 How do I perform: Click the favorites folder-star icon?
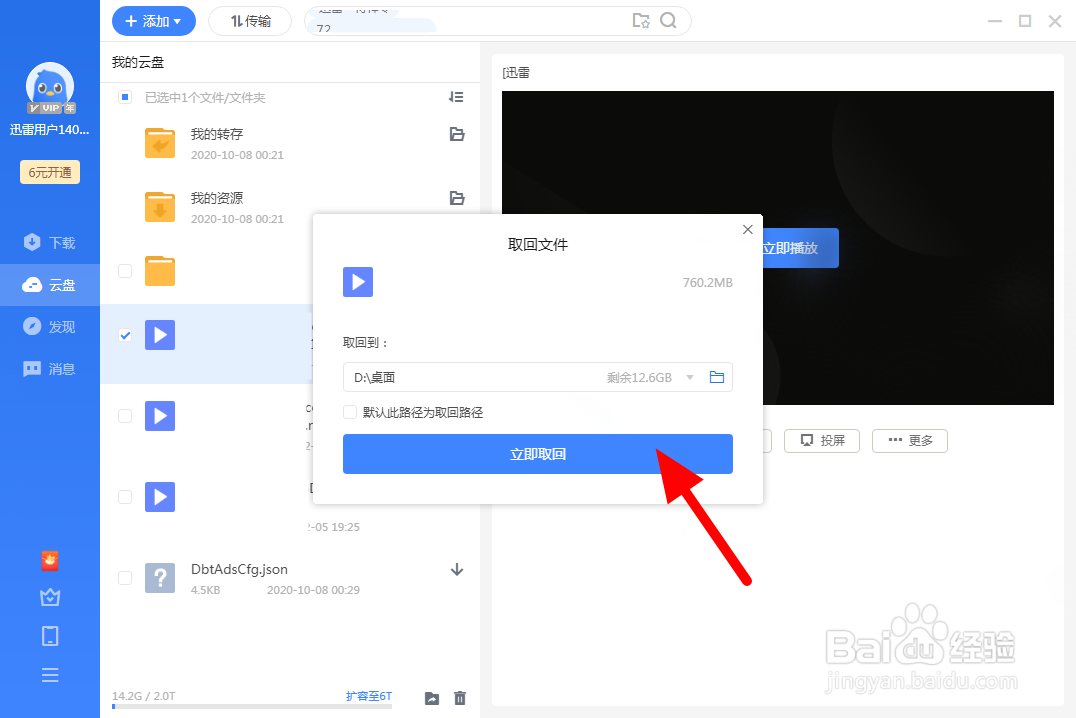pos(641,21)
